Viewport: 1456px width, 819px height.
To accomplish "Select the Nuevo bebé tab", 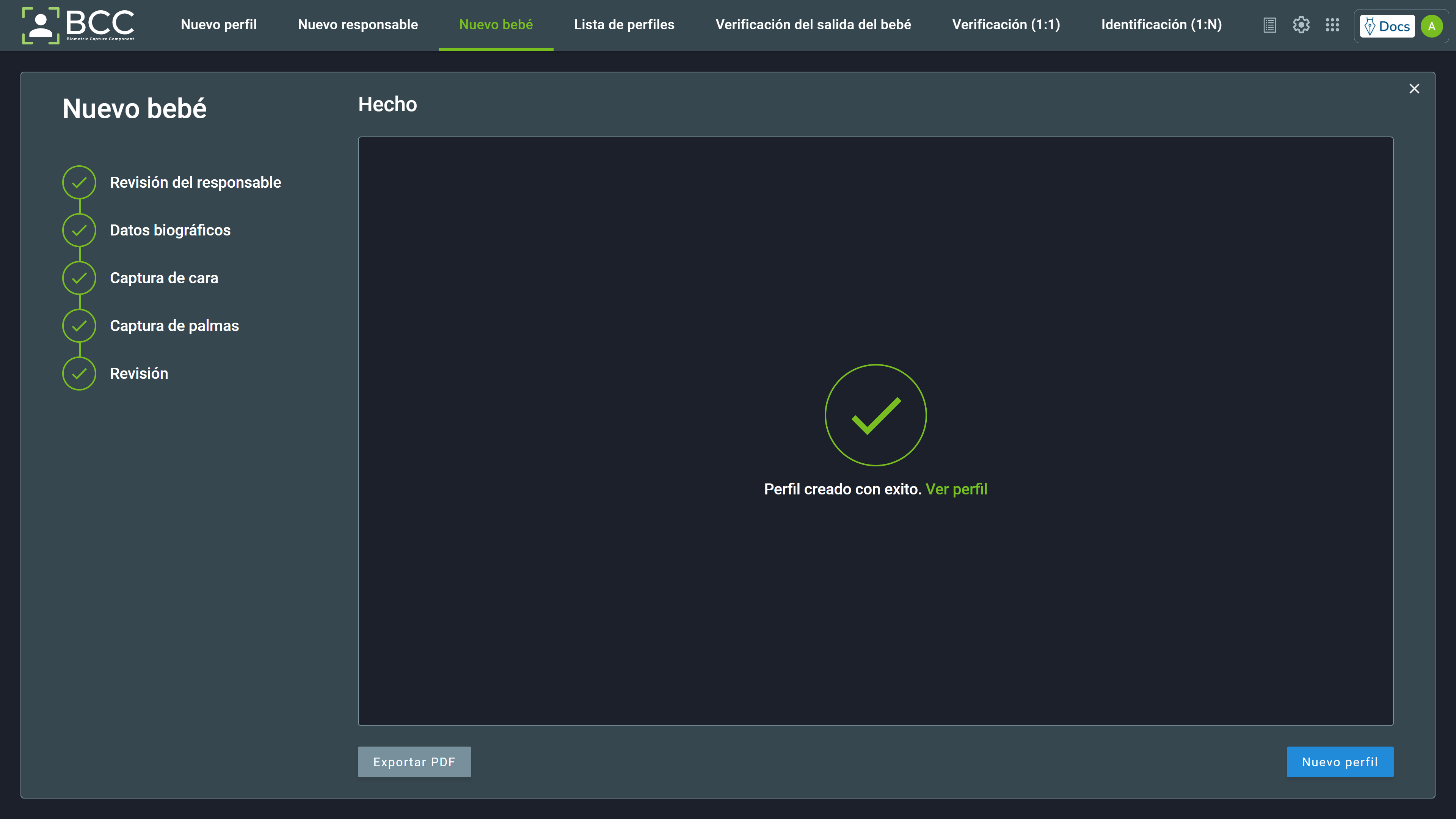I will tap(496, 25).
